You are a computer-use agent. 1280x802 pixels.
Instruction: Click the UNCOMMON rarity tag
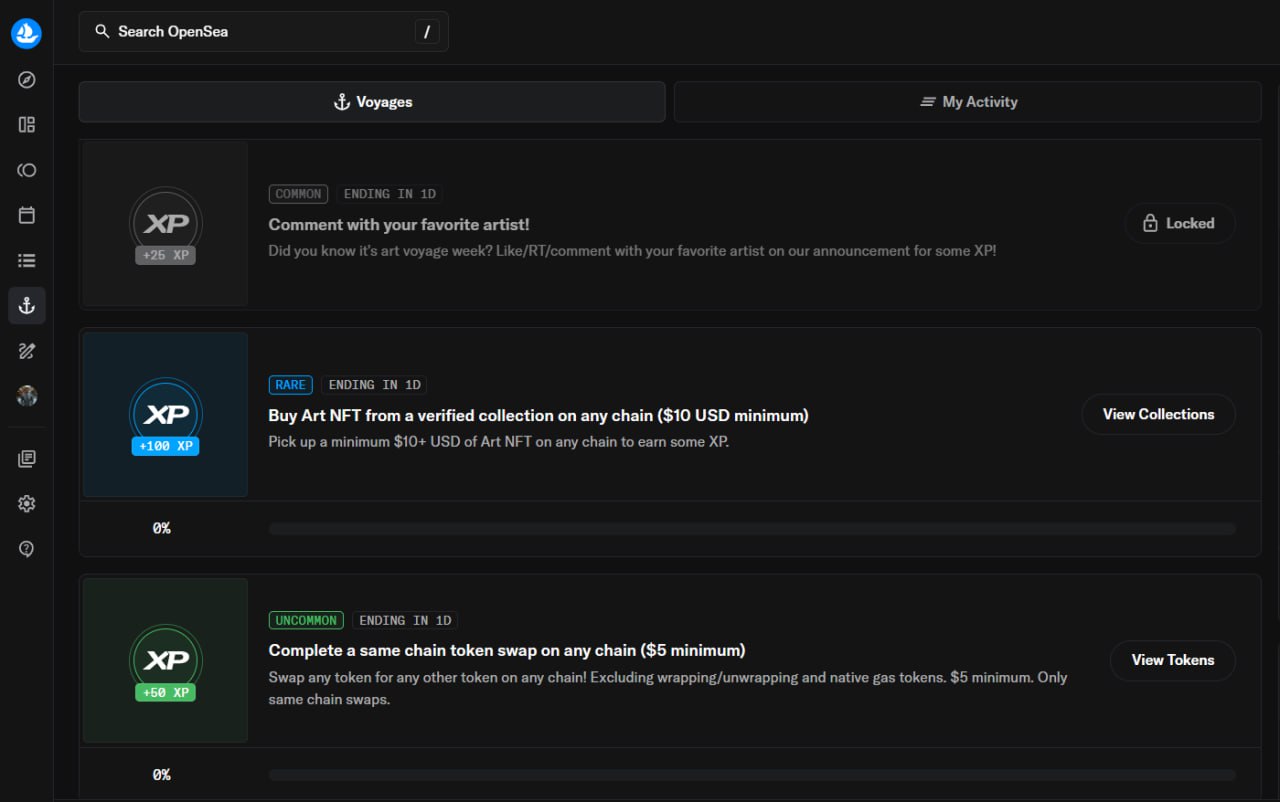pyautogui.click(x=306, y=621)
